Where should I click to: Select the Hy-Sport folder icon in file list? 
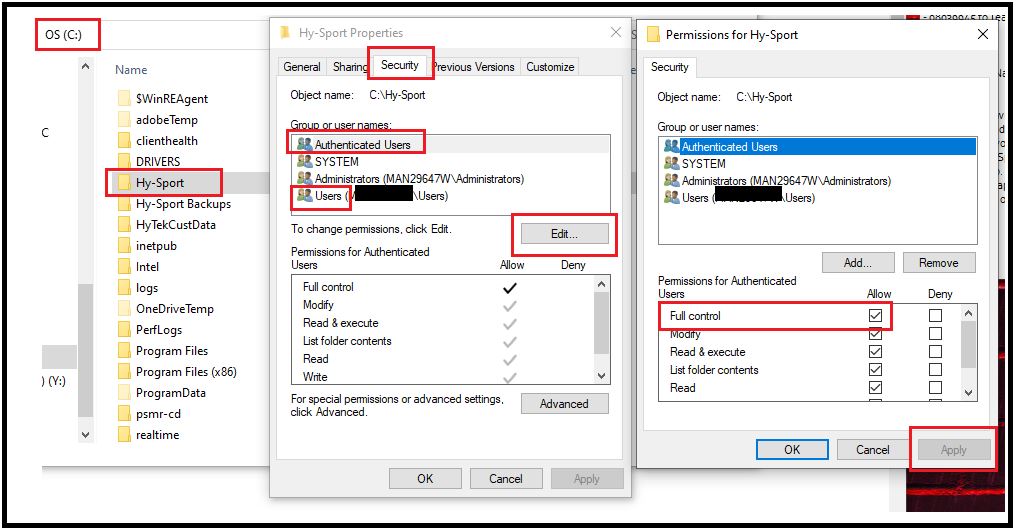[x=124, y=183]
